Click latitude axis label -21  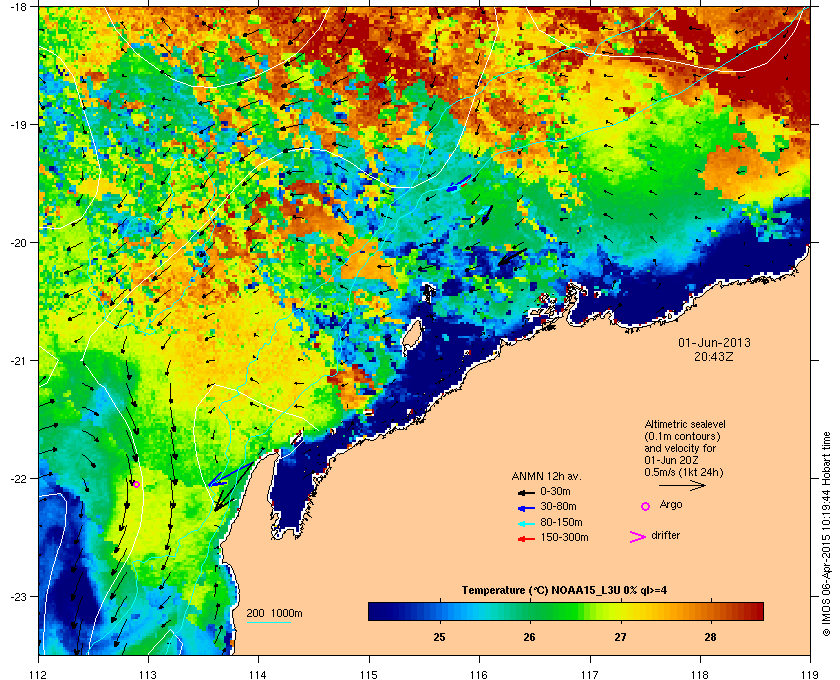(19, 361)
